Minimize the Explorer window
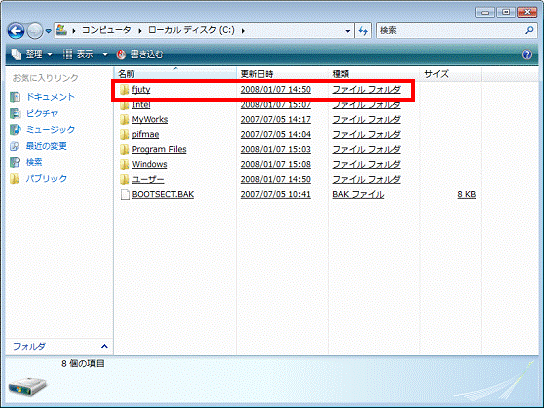This screenshot has height=408, width=544. point(485,12)
